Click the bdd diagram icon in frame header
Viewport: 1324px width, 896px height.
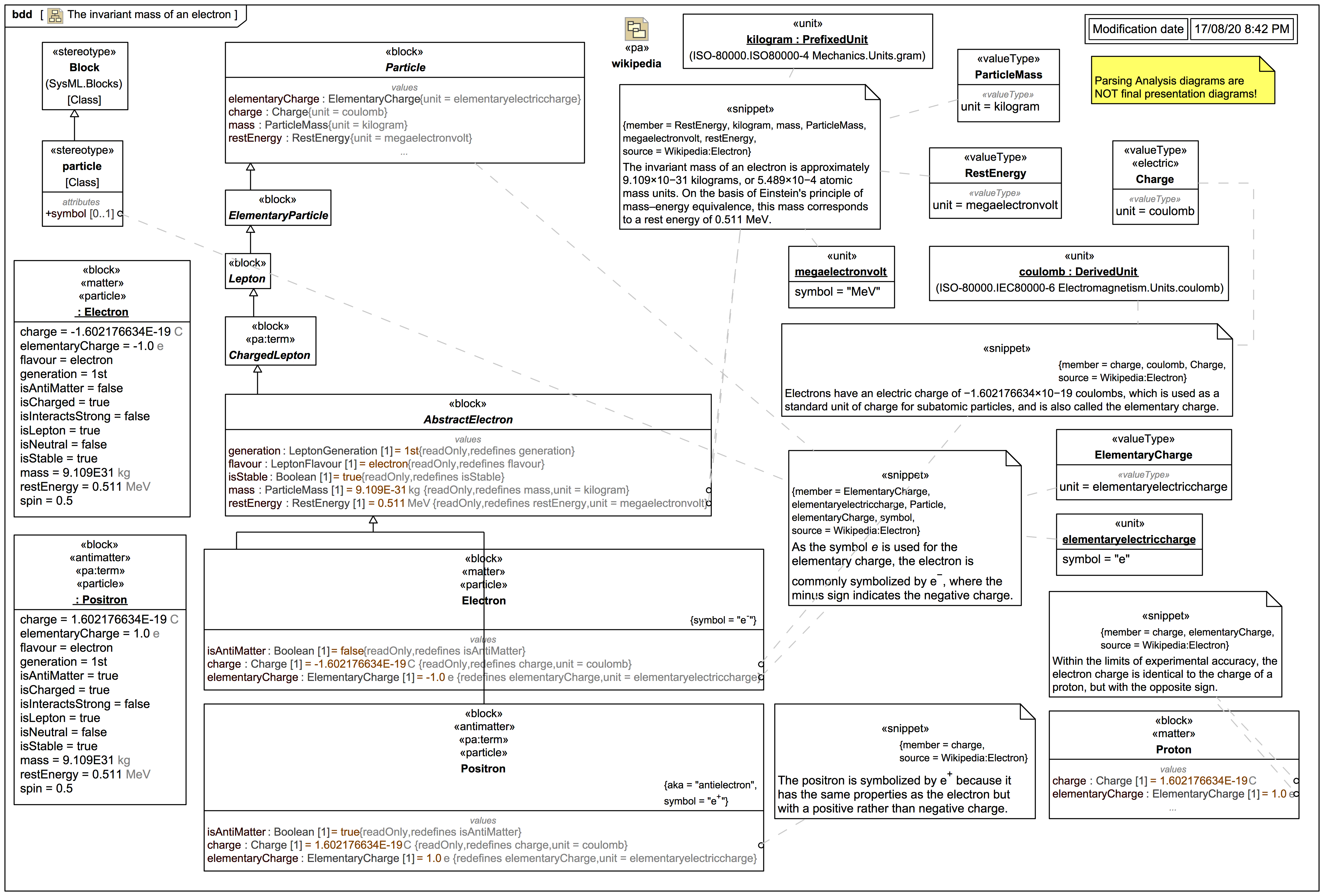click(x=55, y=15)
